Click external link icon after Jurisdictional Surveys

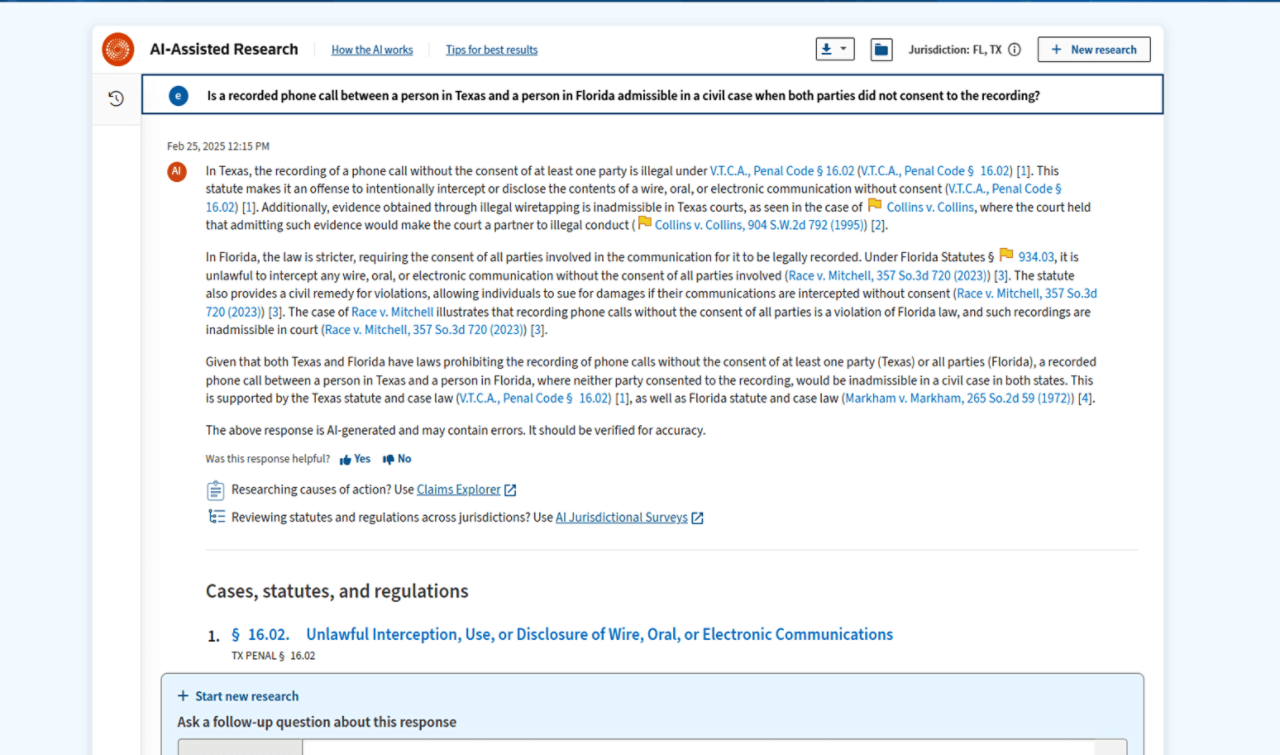click(x=697, y=518)
